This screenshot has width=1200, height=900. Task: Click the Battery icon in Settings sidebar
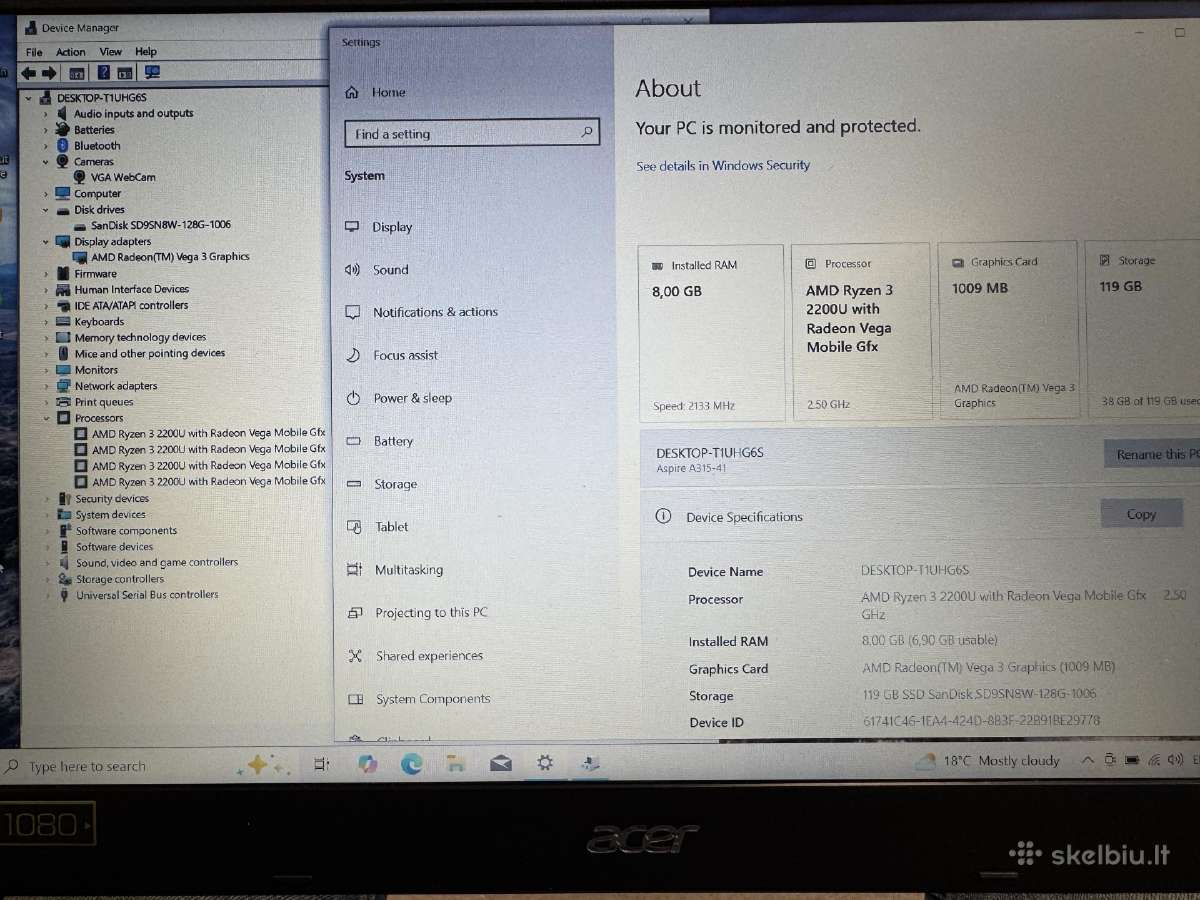point(353,441)
